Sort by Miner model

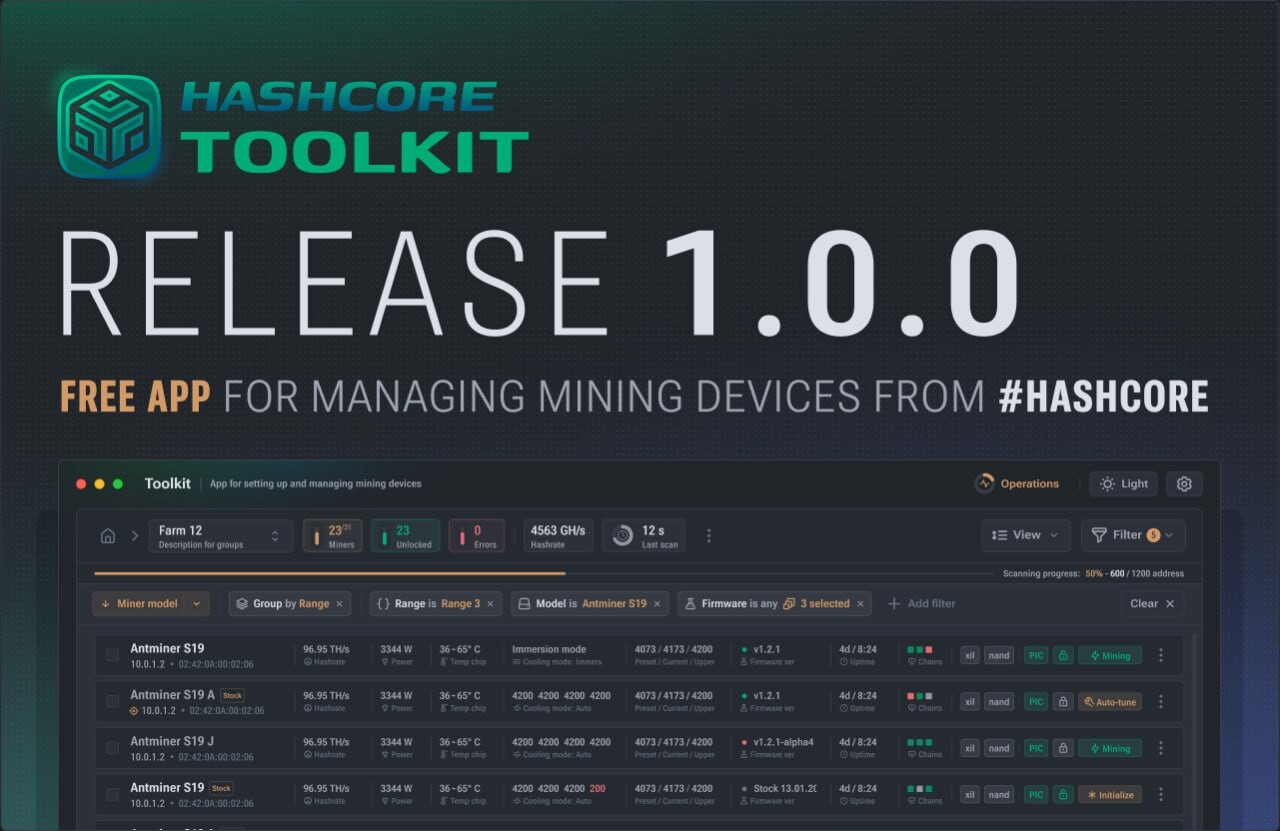click(139, 604)
